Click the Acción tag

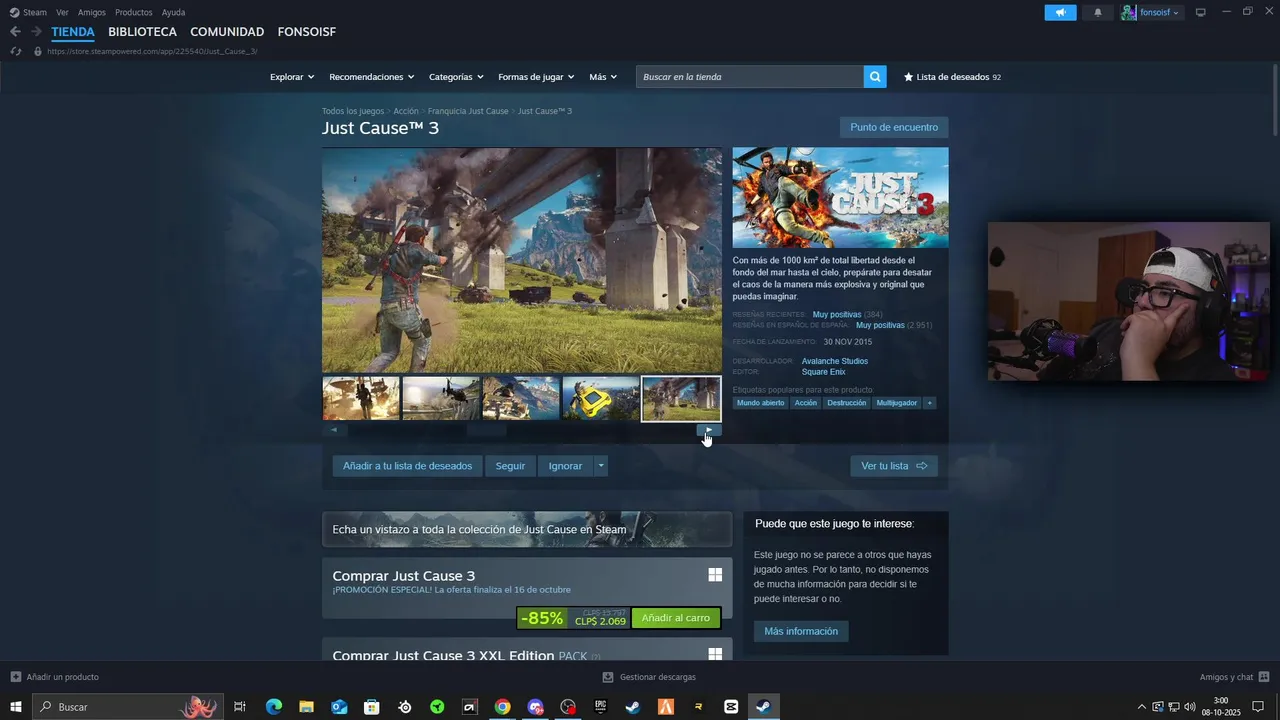(806, 403)
